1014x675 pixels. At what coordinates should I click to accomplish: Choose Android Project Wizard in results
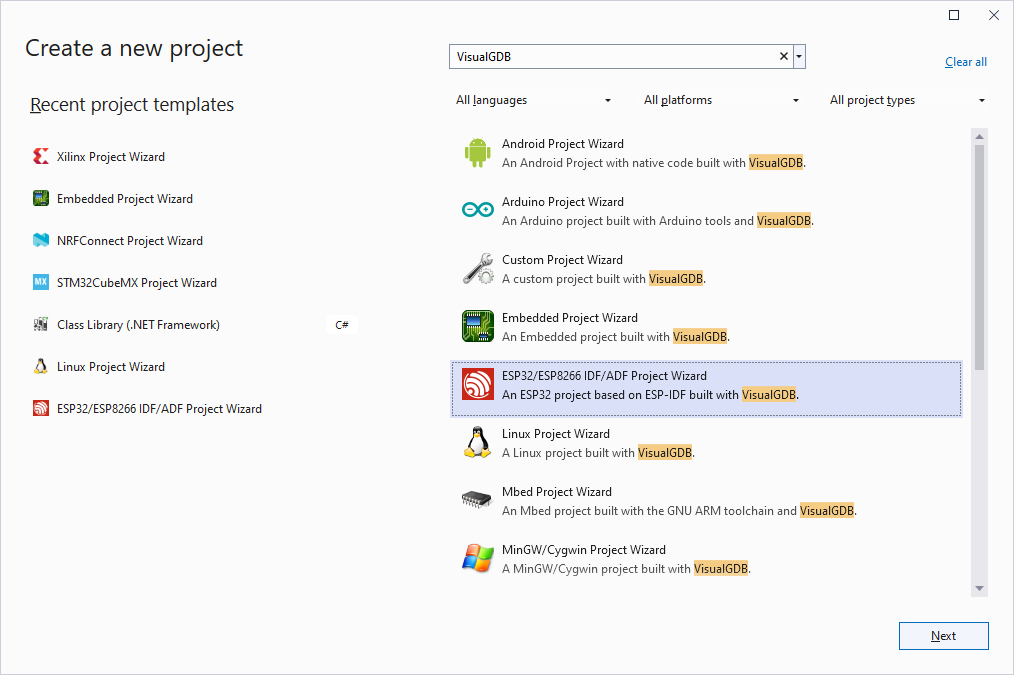[706, 153]
